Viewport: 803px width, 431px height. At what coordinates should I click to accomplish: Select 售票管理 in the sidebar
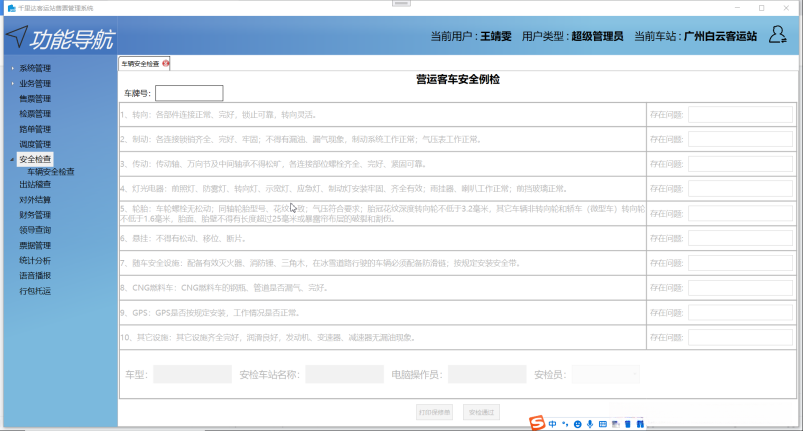coord(35,98)
